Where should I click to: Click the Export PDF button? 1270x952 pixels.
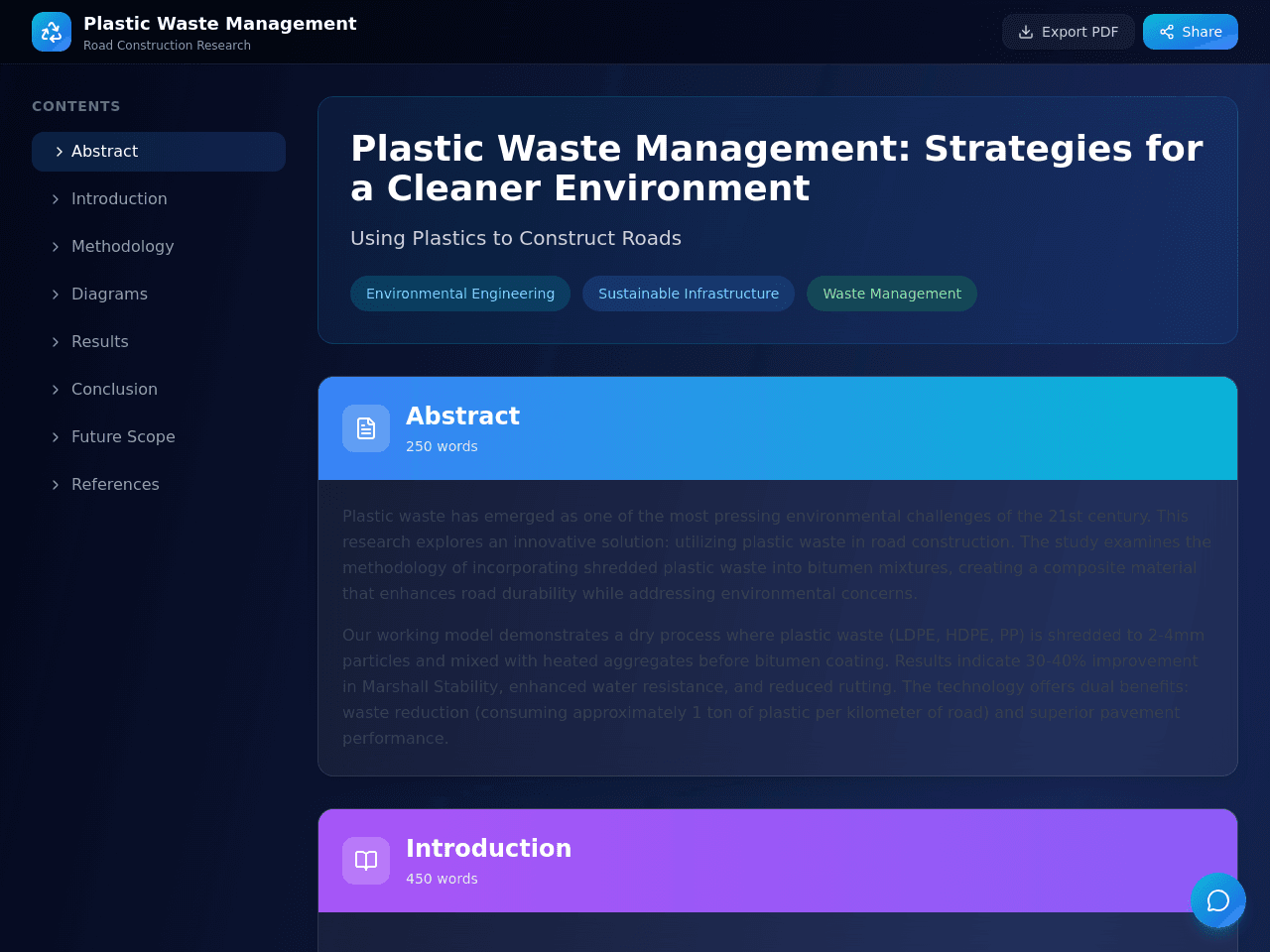[1068, 32]
